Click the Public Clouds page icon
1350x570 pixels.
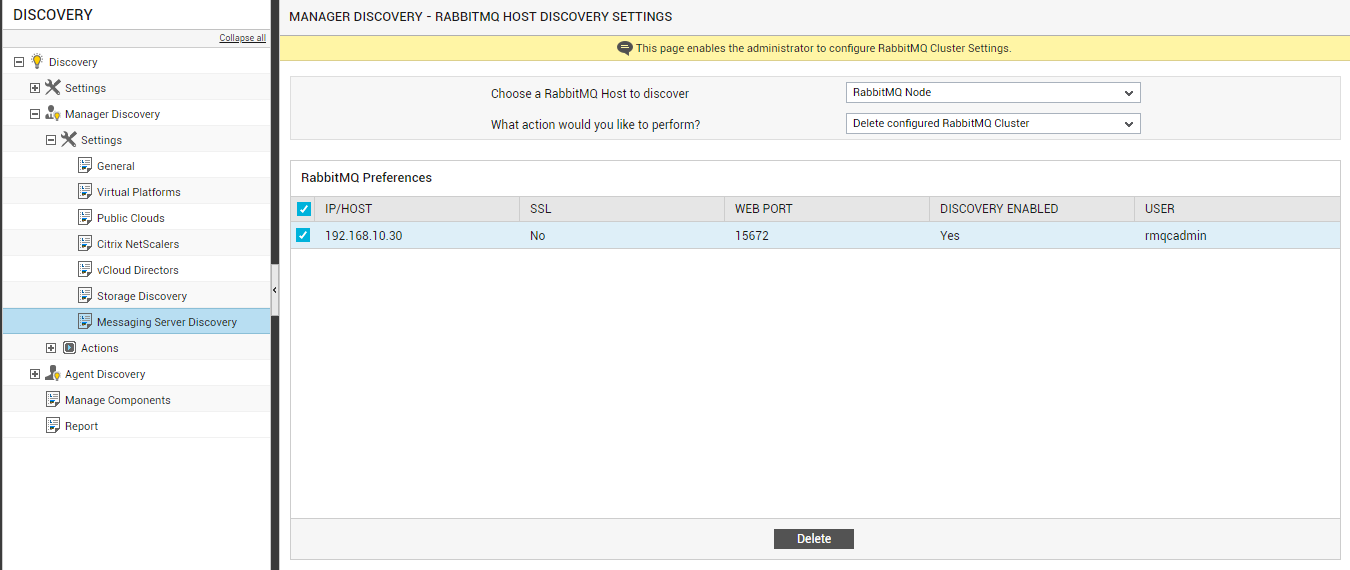click(x=85, y=217)
